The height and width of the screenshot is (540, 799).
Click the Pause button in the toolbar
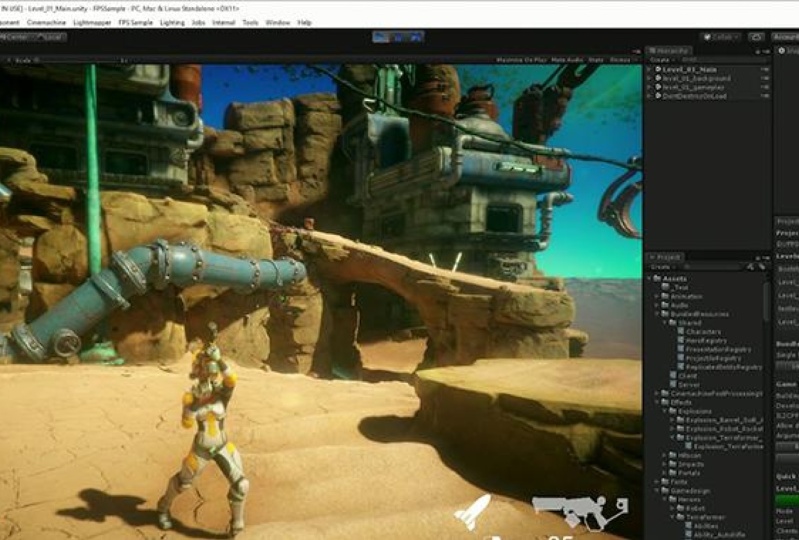[x=398, y=37]
